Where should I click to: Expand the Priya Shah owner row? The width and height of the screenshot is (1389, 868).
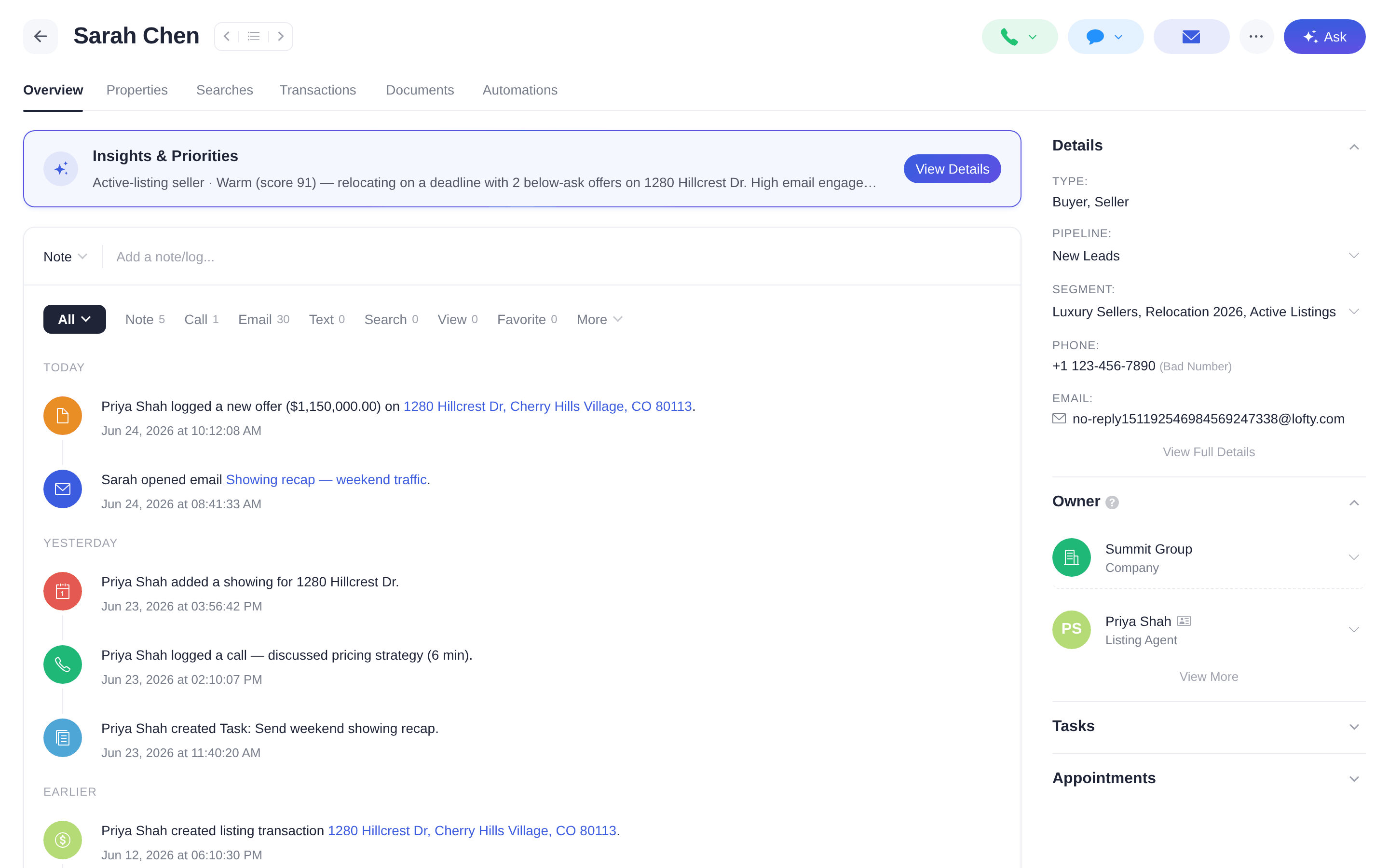(1354, 630)
